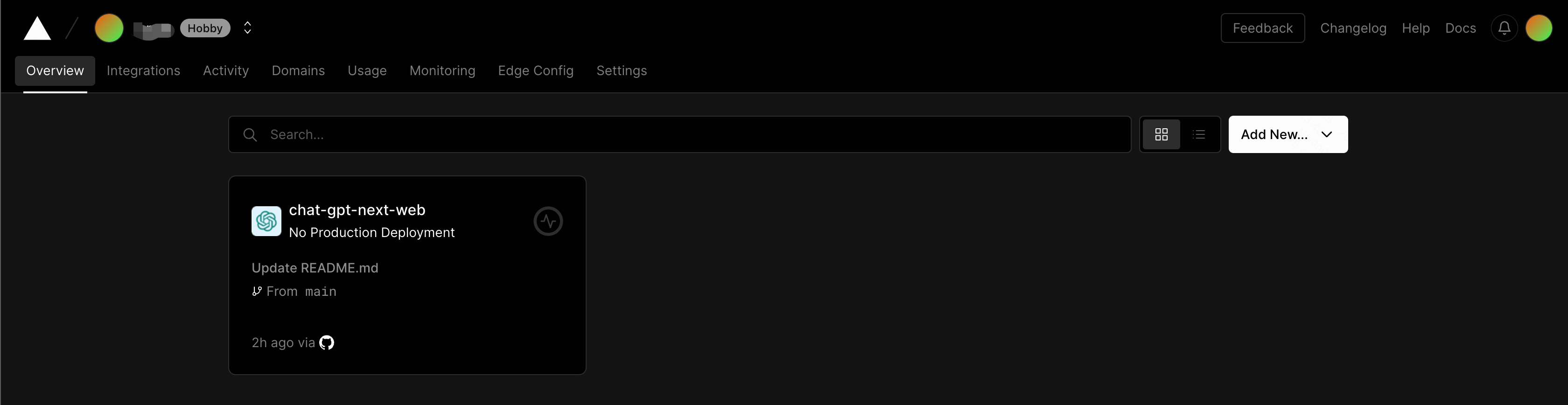Click the team avatar beside the Hobby badge
The height and width of the screenshot is (405, 1568).
[109, 28]
